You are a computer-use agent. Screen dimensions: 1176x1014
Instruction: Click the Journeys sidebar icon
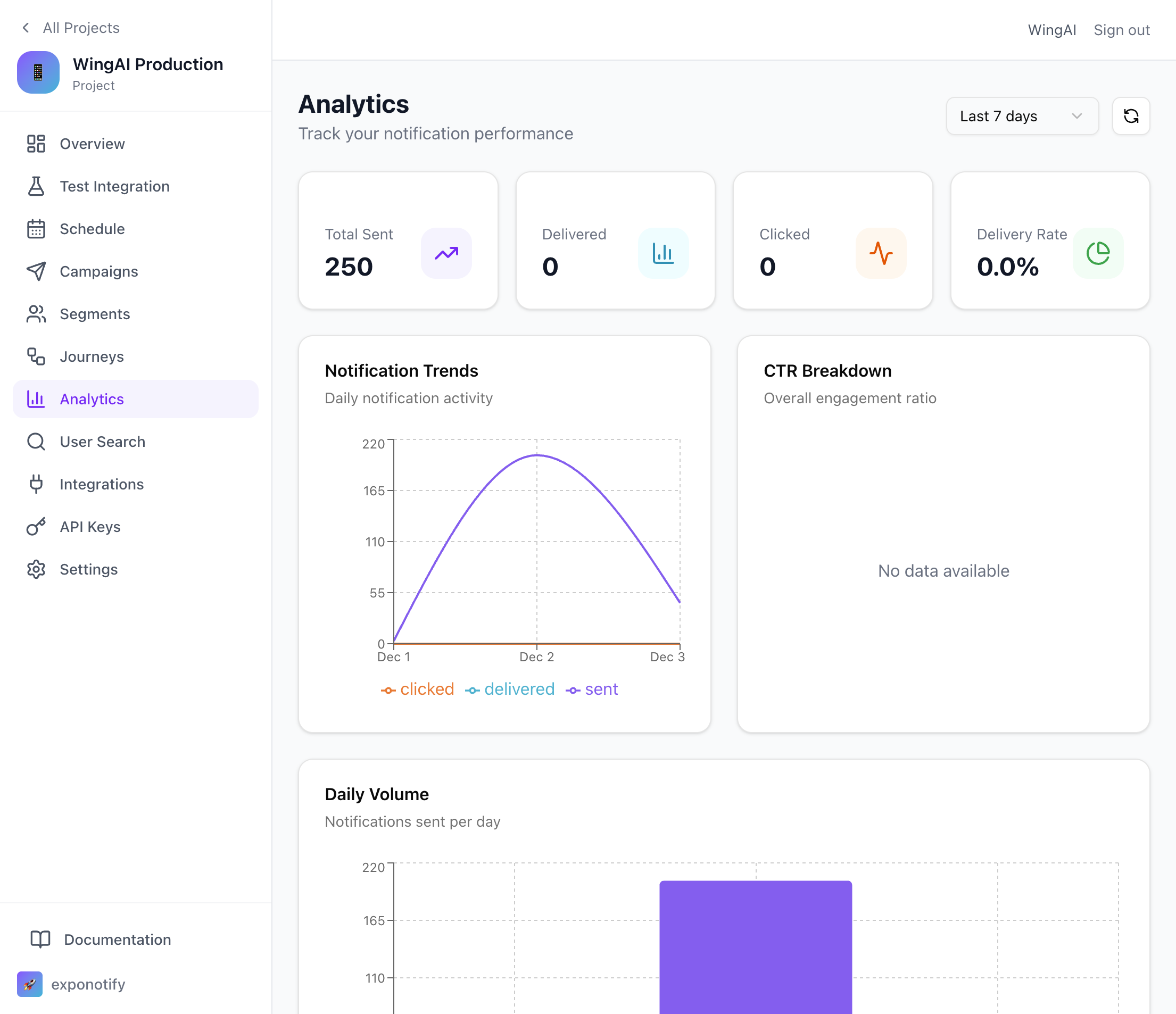point(36,356)
